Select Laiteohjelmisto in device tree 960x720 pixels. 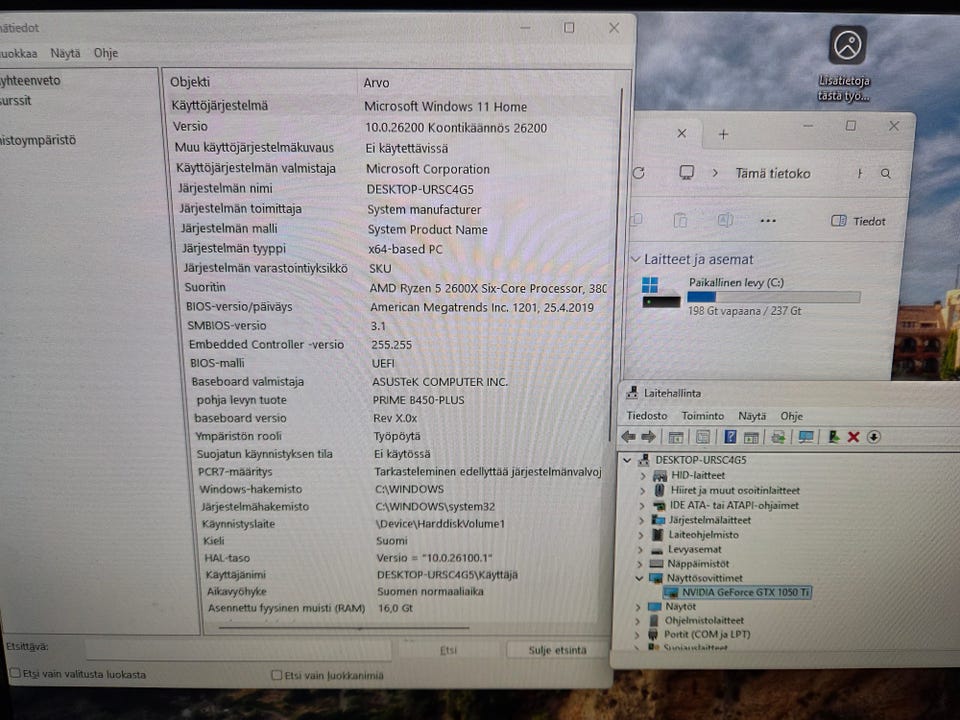[703, 534]
